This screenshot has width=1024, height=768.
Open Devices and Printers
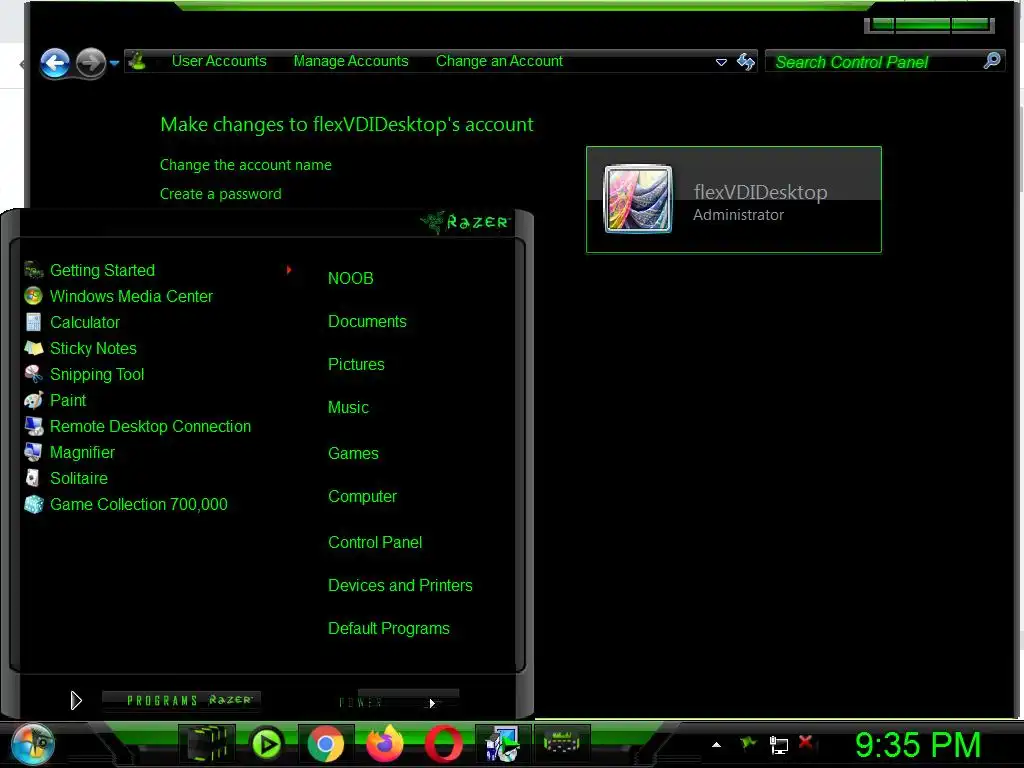tap(400, 585)
